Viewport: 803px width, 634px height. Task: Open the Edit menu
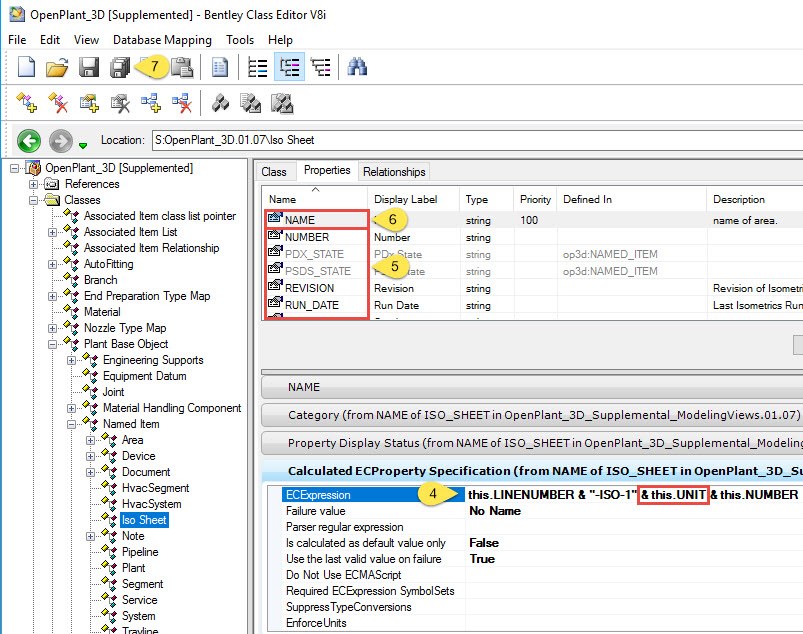[50, 39]
